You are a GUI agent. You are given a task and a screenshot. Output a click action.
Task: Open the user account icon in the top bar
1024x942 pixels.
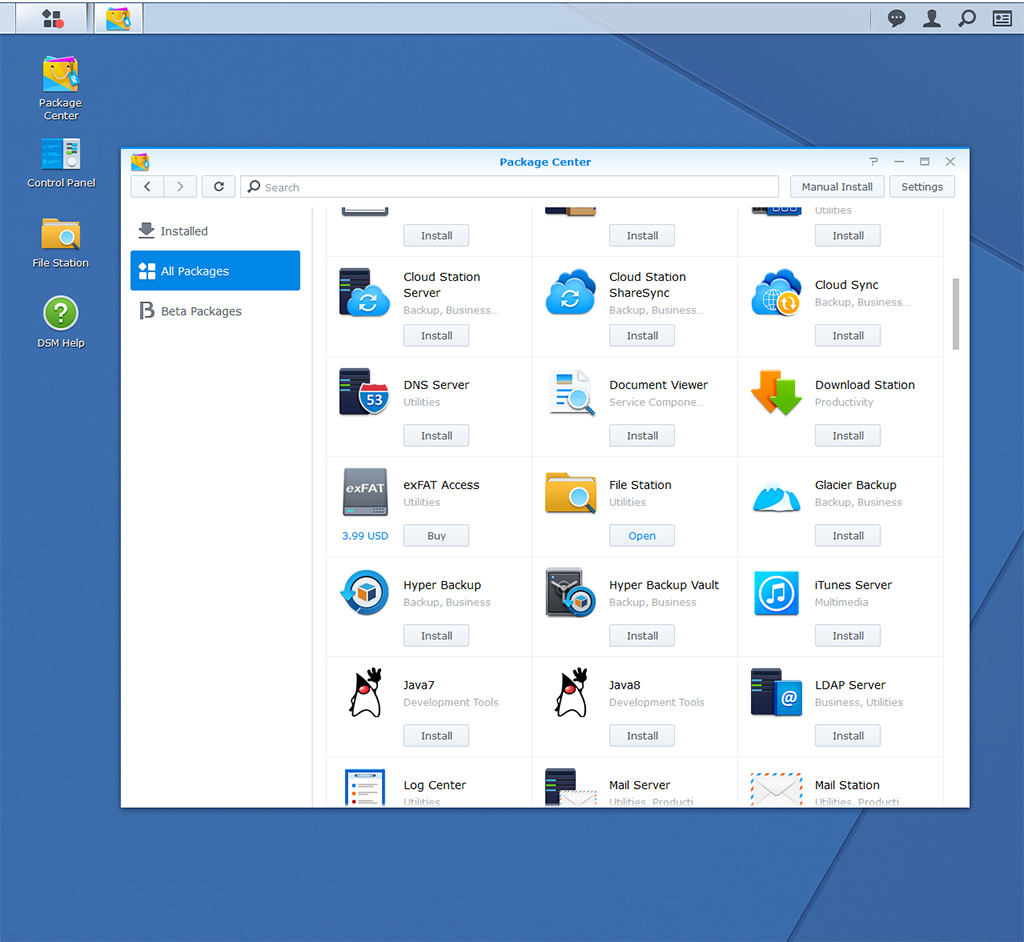pyautogui.click(x=932, y=18)
